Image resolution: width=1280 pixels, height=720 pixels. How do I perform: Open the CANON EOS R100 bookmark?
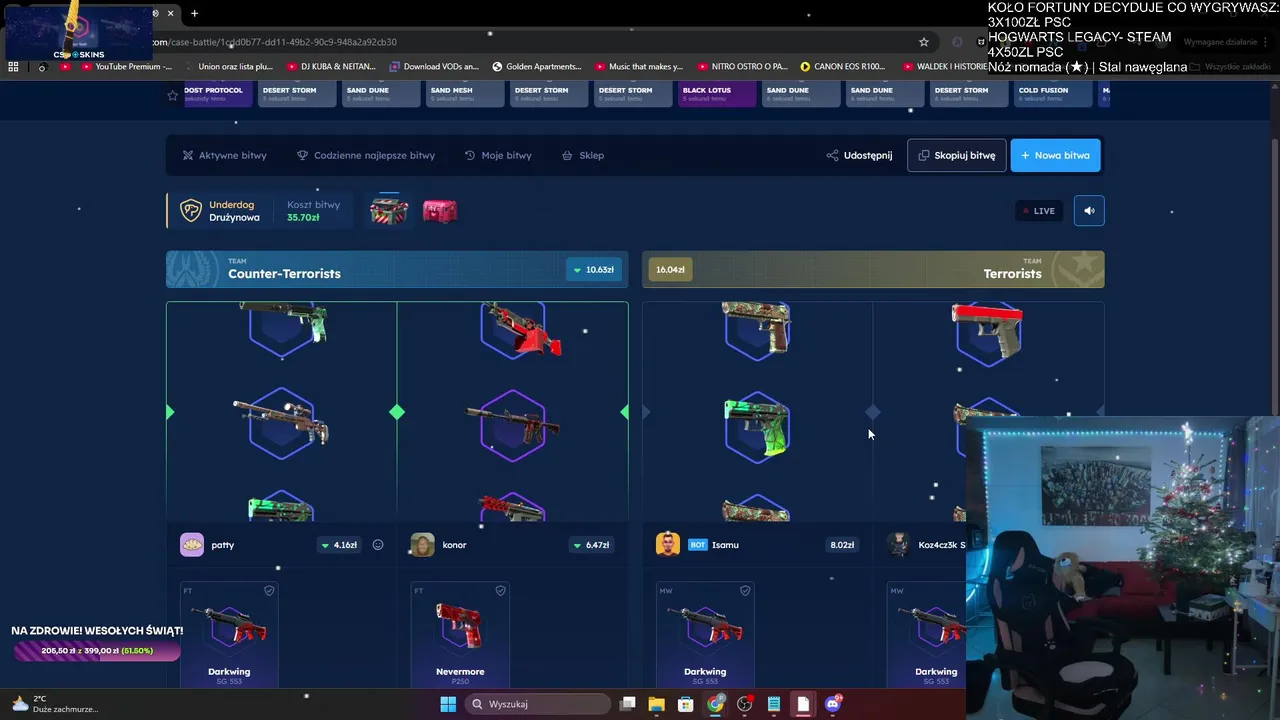coord(843,67)
